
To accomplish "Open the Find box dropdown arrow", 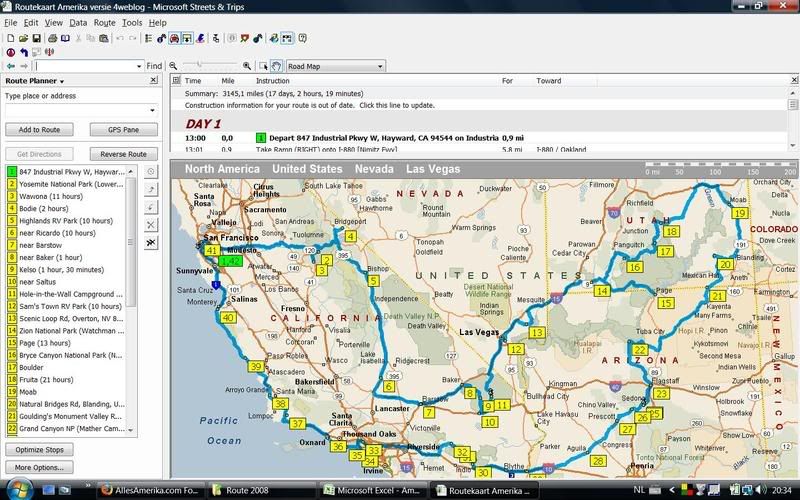I will (x=139, y=66).
